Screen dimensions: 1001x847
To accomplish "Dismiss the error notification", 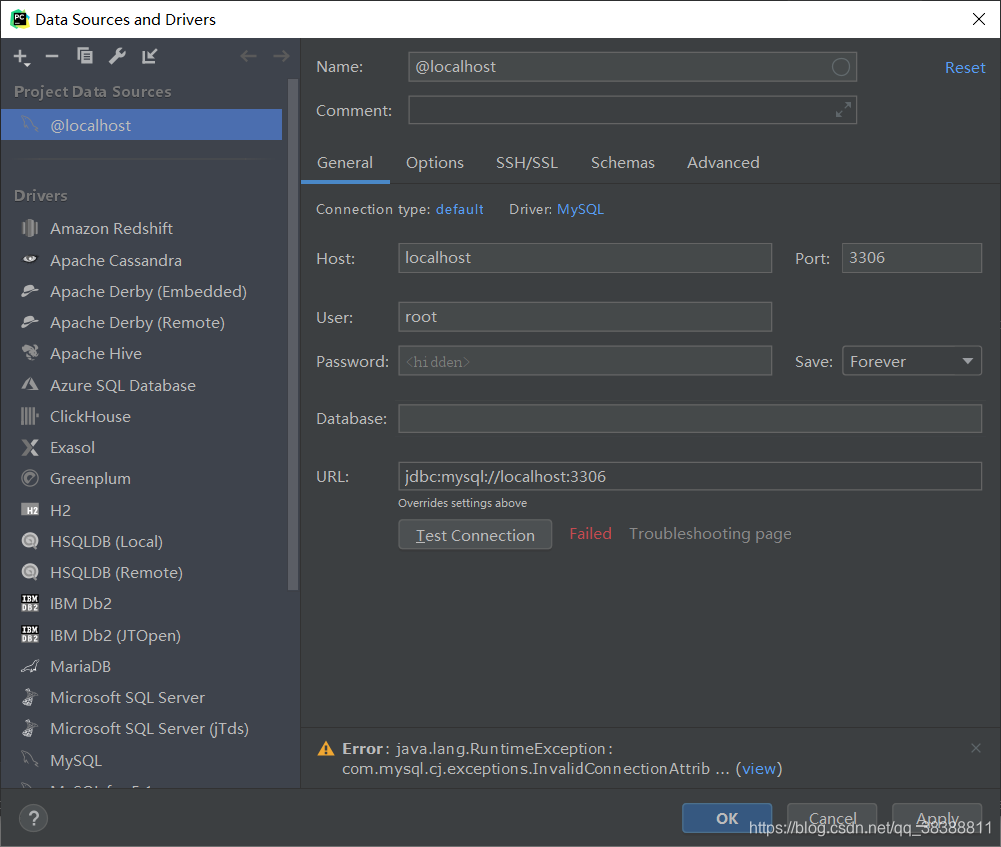I will pos(975,748).
